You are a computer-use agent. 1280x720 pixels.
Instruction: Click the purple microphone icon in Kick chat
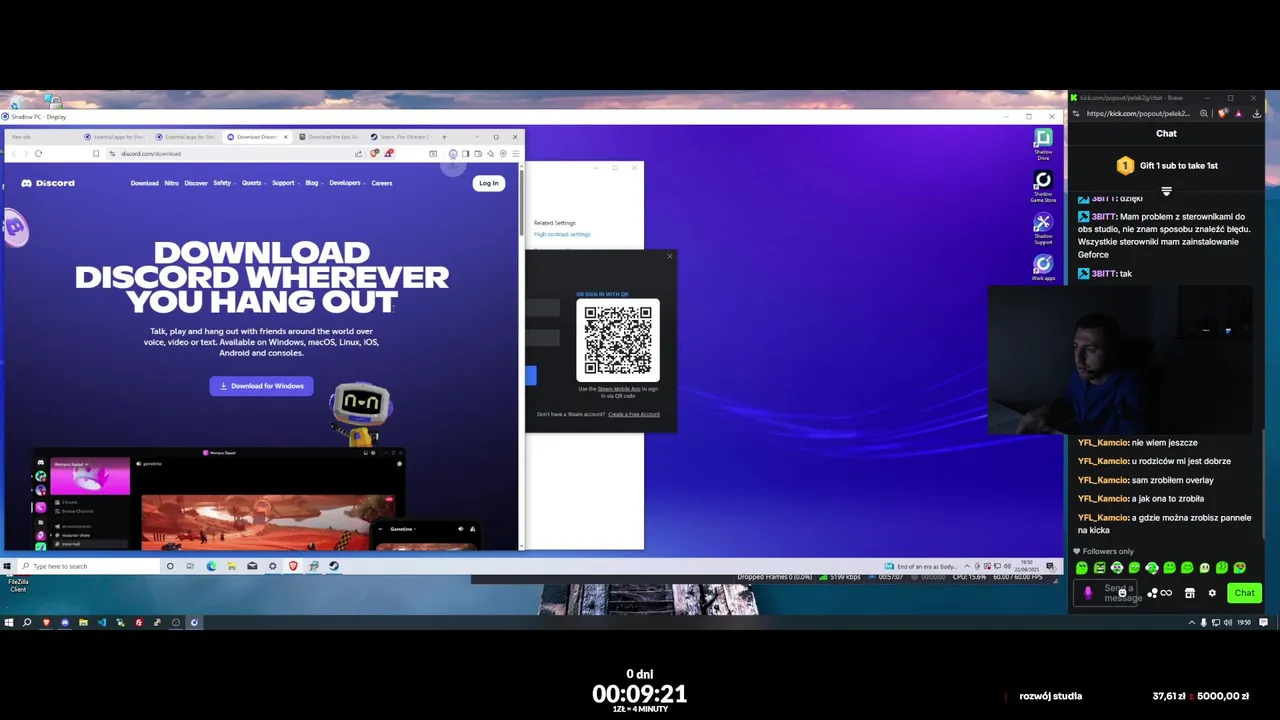1088,593
